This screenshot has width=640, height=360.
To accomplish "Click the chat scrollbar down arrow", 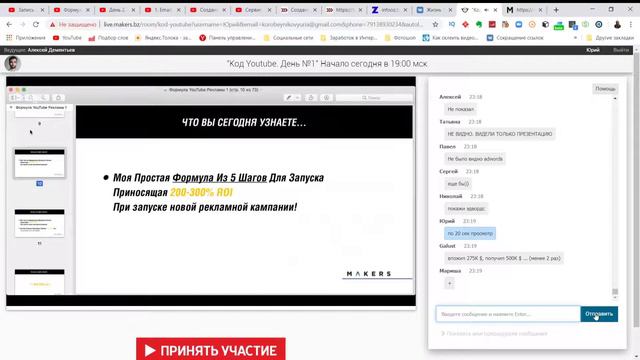I will click(x=615, y=298).
